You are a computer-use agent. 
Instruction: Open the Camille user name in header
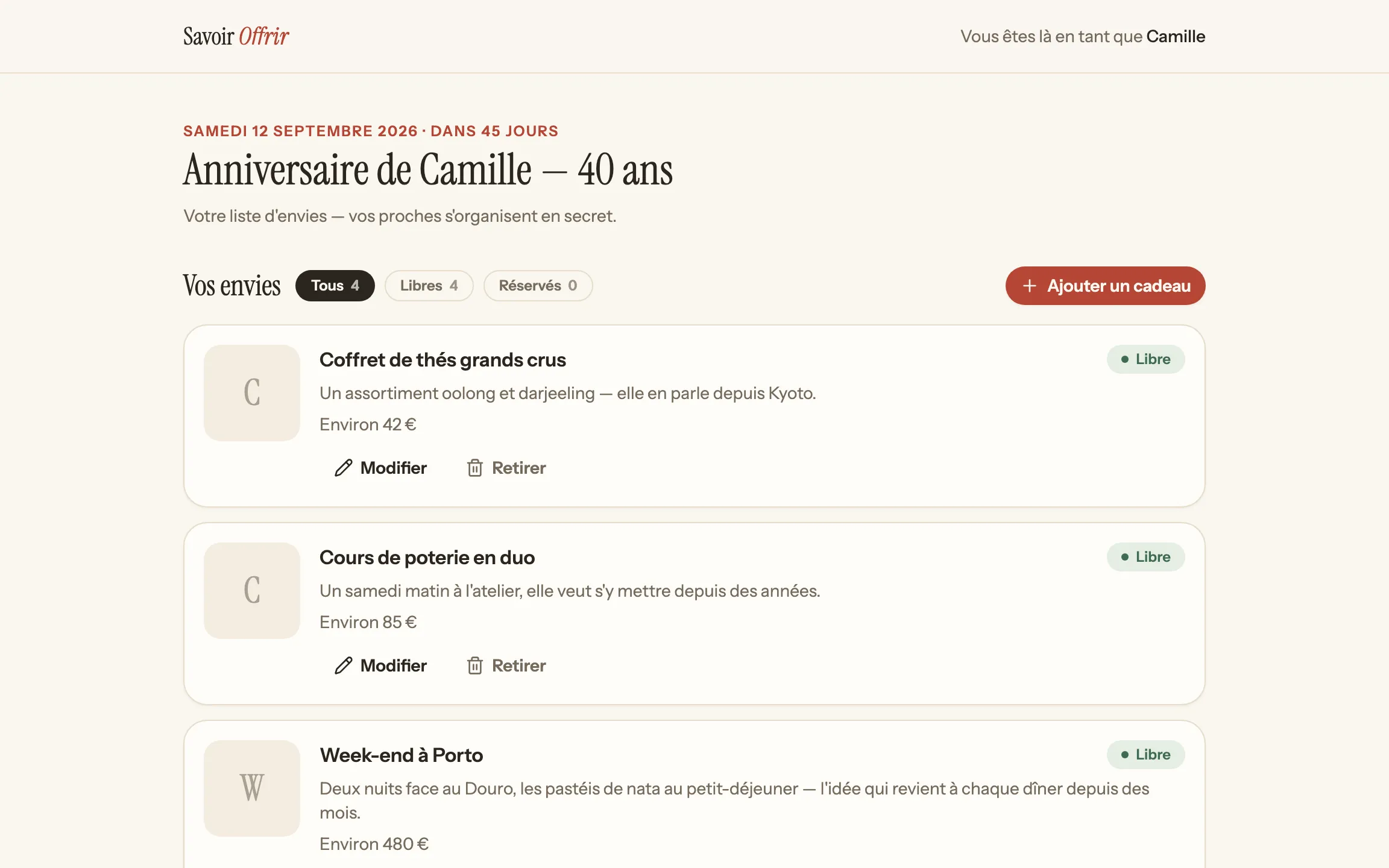pyautogui.click(x=1176, y=36)
